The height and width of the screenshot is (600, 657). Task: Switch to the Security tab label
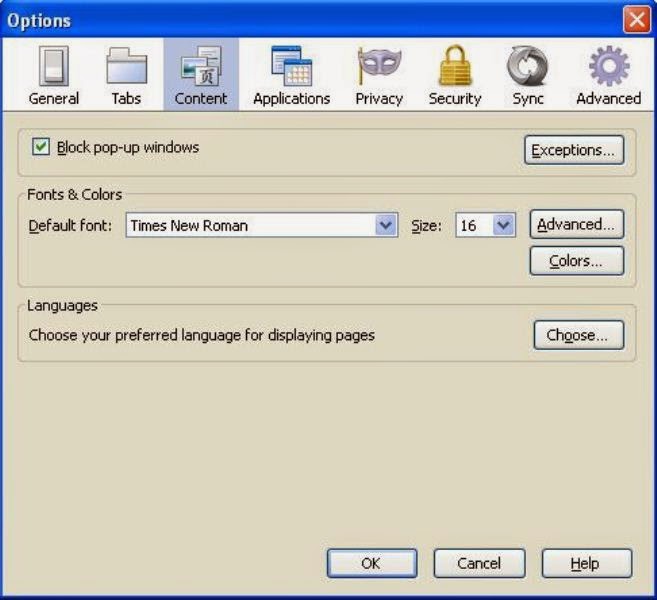click(455, 99)
